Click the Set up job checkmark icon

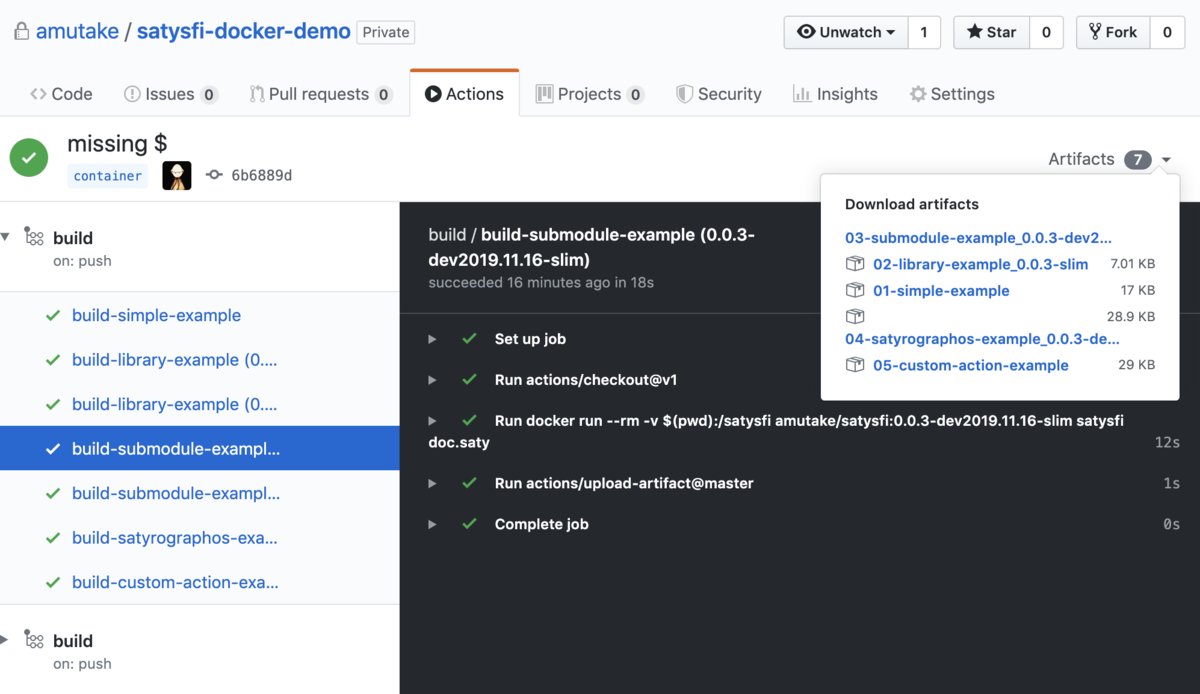[x=469, y=339]
